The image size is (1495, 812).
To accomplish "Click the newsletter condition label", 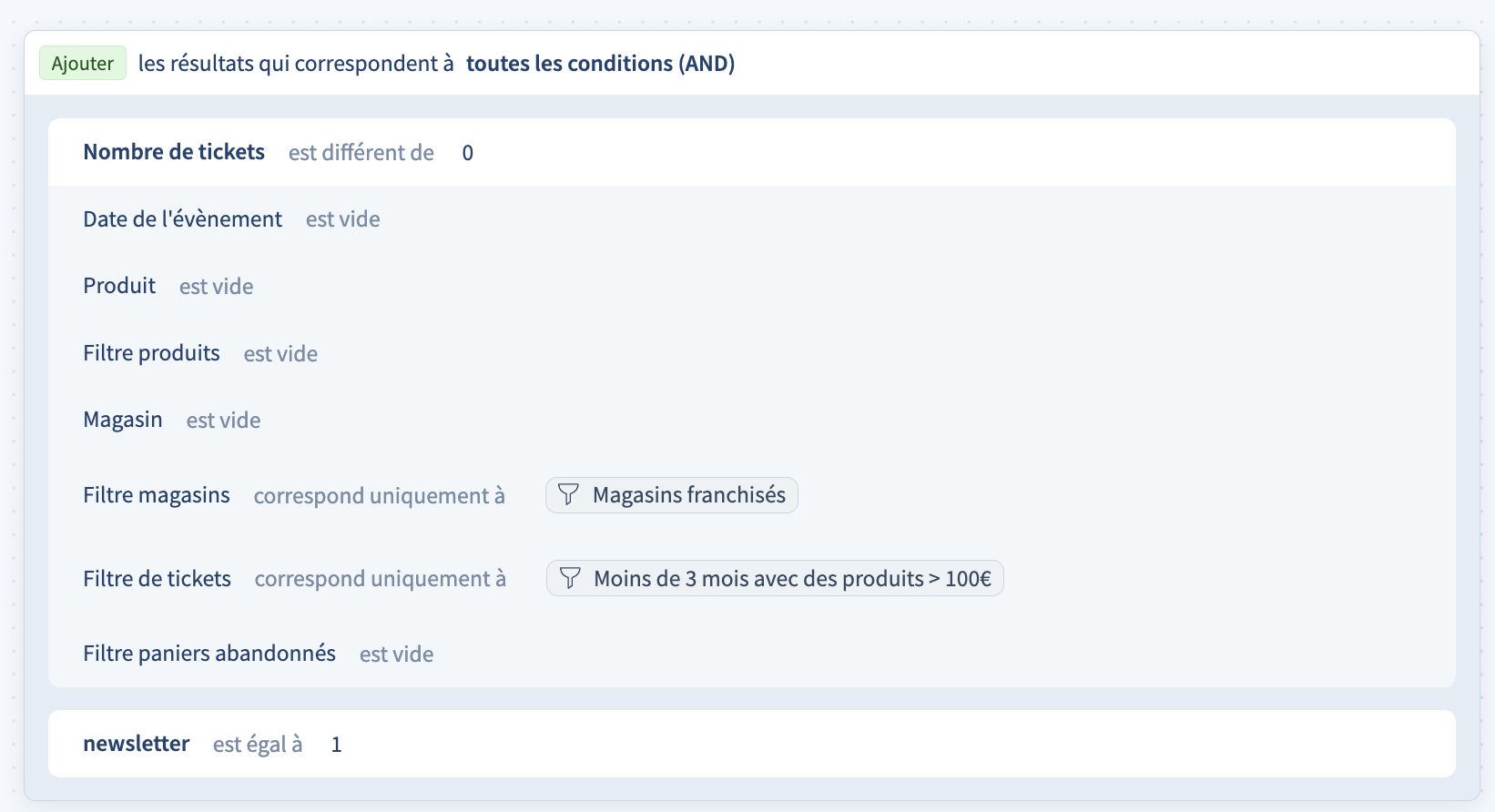I will click(137, 744).
